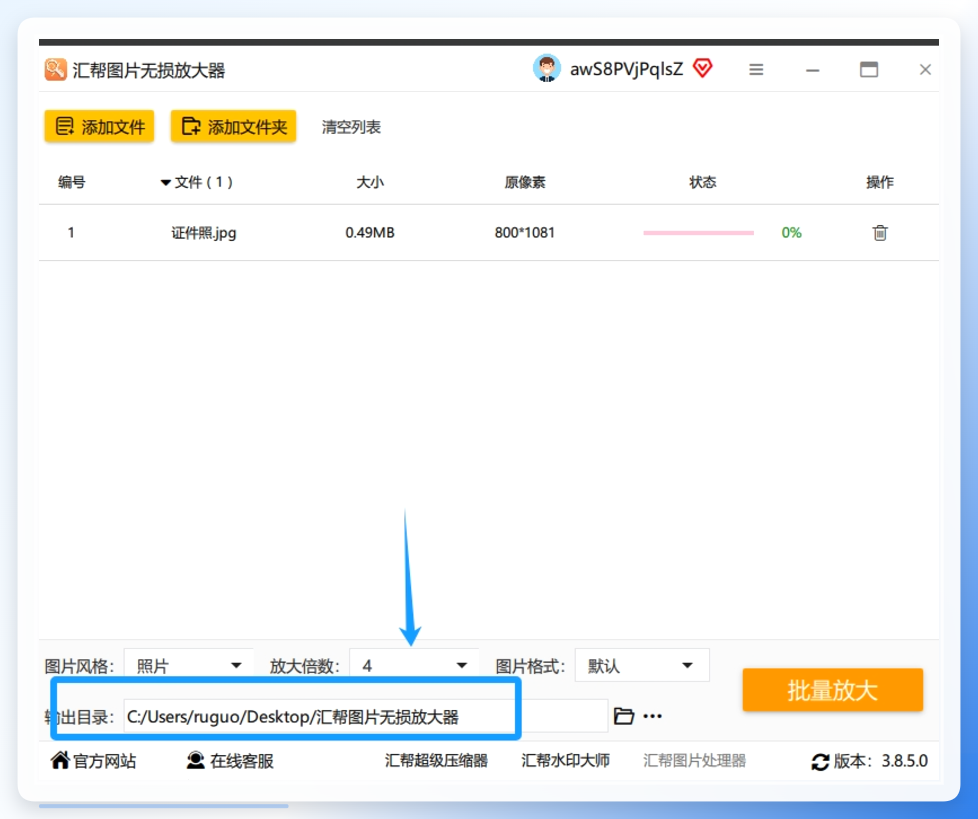Maximize the application window

coord(869,69)
